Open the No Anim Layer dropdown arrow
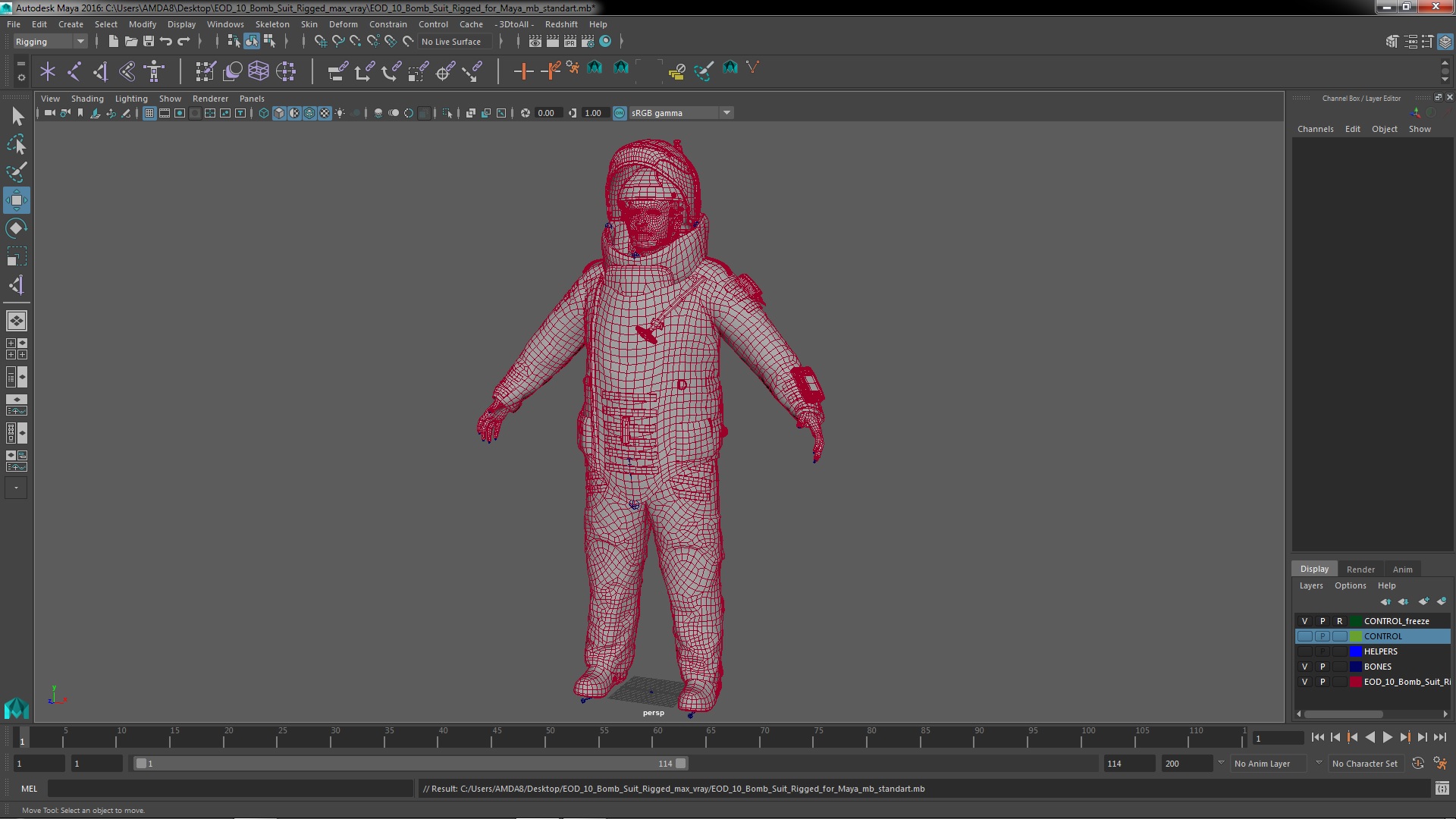 click(x=1221, y=764)
